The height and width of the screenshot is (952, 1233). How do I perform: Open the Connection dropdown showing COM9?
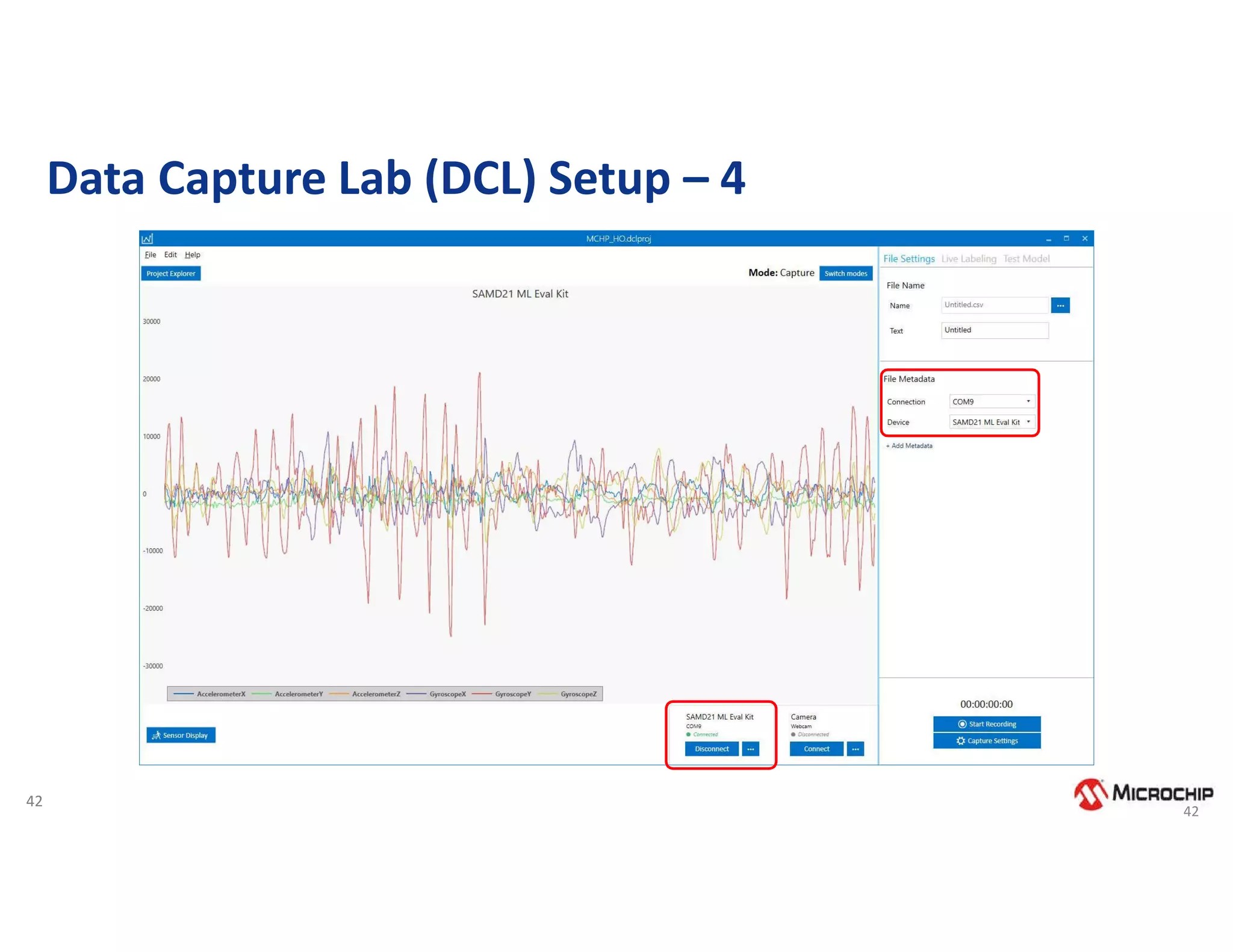(992, 401)
